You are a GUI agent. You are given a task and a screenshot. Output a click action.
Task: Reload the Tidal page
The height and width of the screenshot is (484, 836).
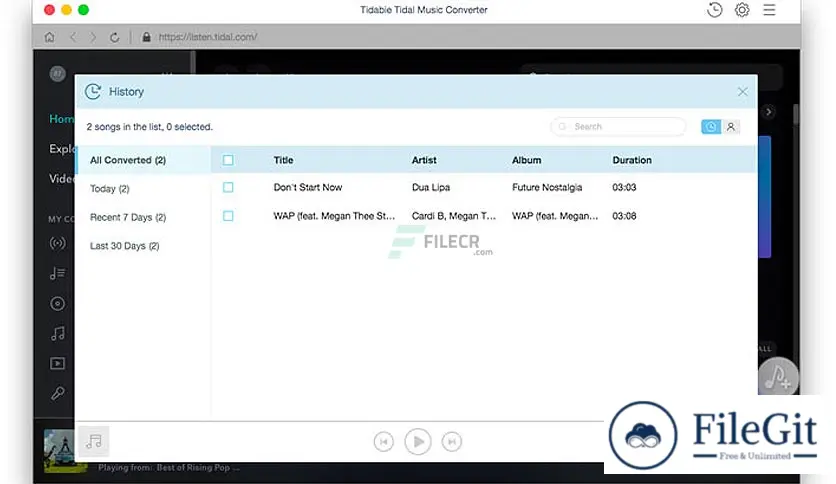point(114,37)
